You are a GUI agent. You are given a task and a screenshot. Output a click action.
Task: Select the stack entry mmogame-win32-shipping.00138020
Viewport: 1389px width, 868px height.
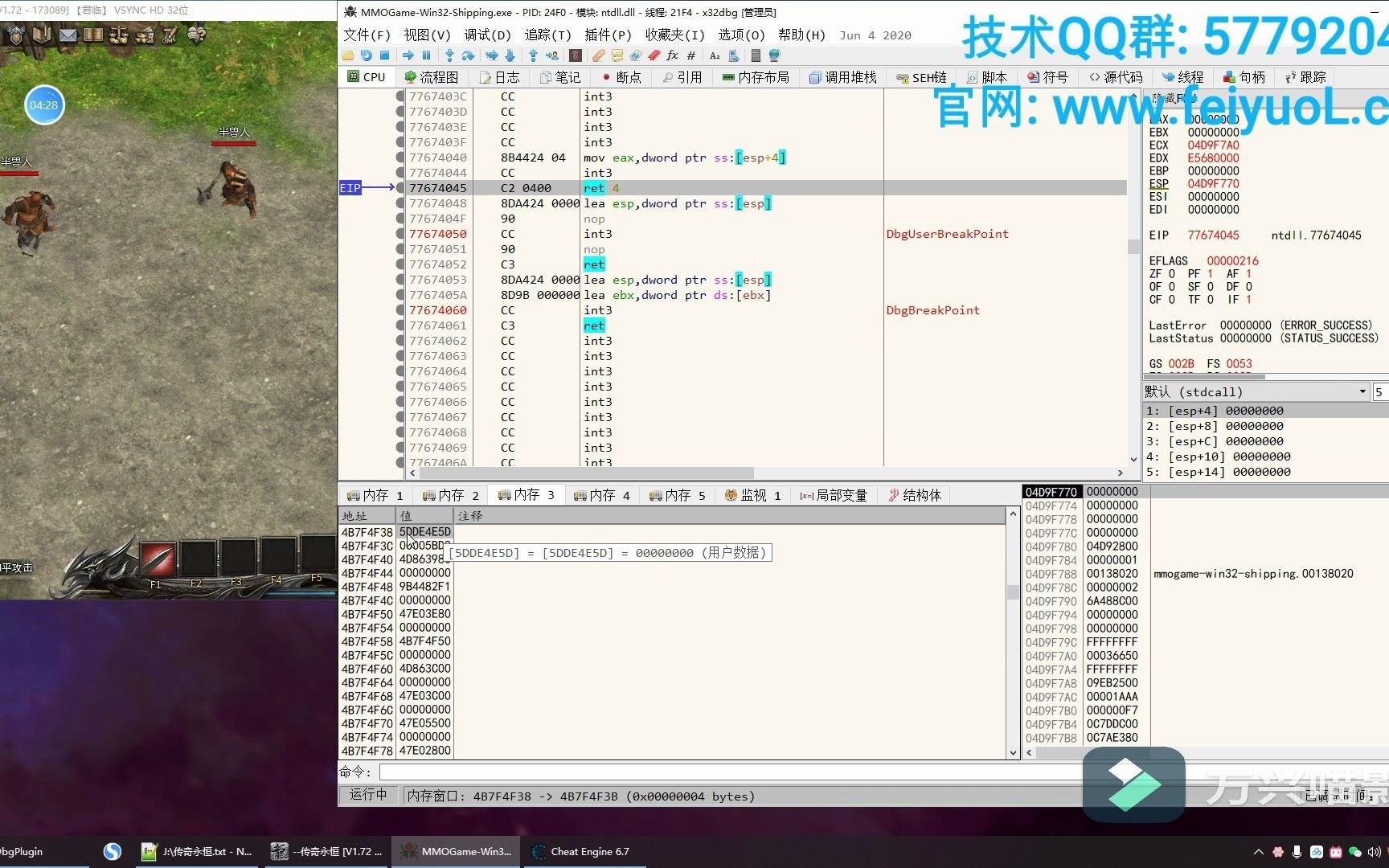(1253, 574)
